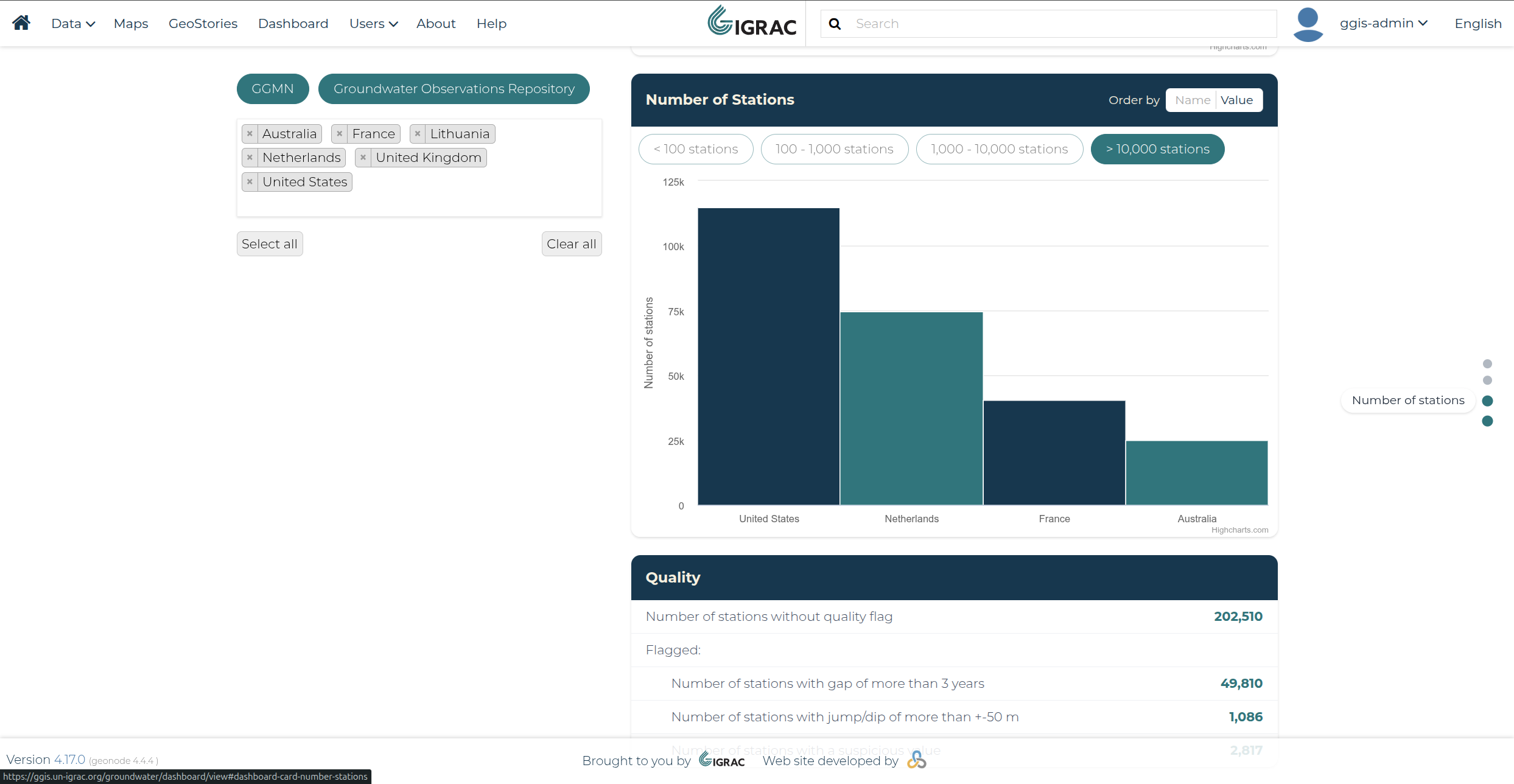Remove Australia from selected countries
This screenshot has height=784, width=1514.
(x=250, y=134)
